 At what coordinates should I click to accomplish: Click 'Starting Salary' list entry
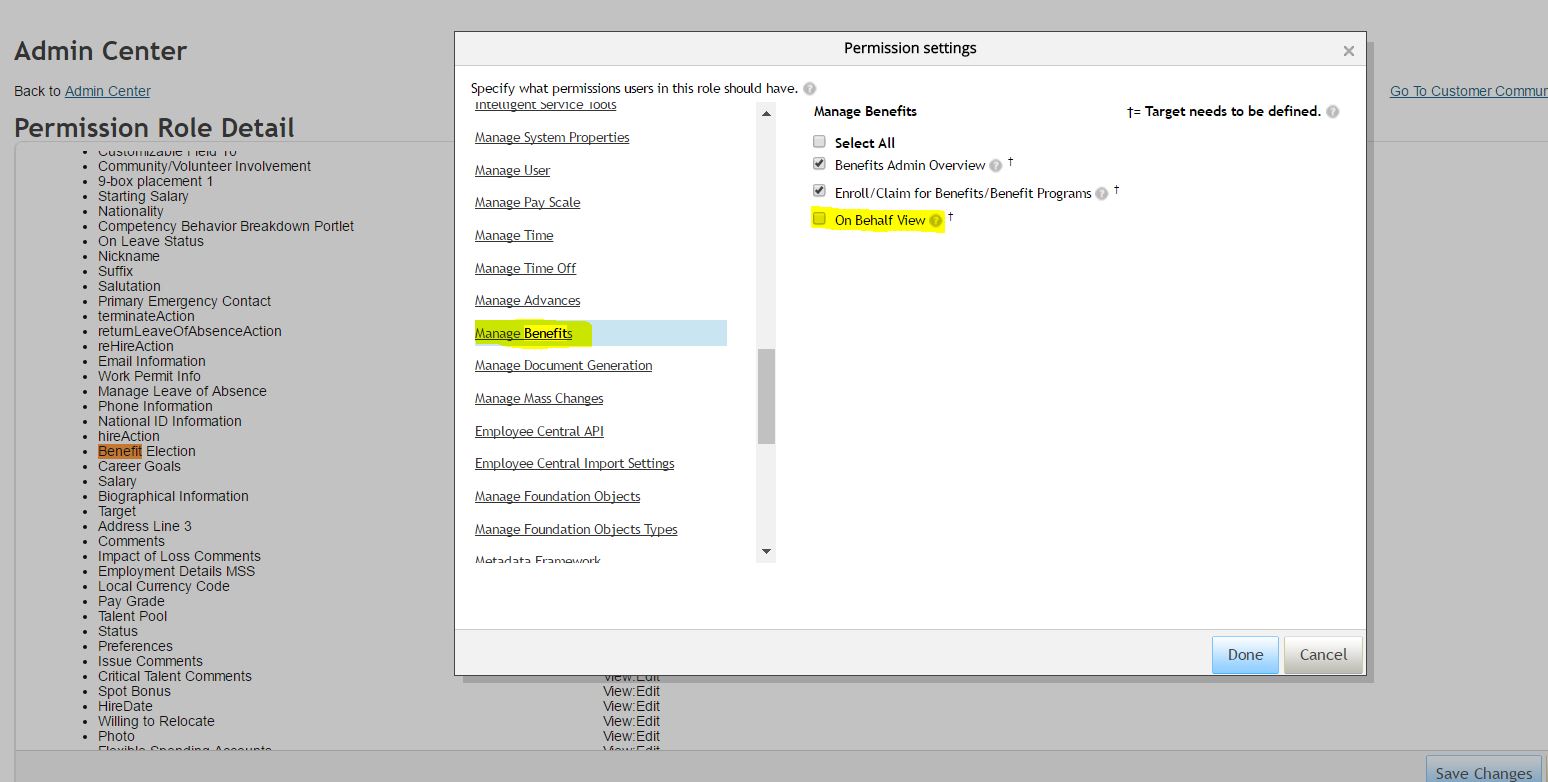(143, 196)
